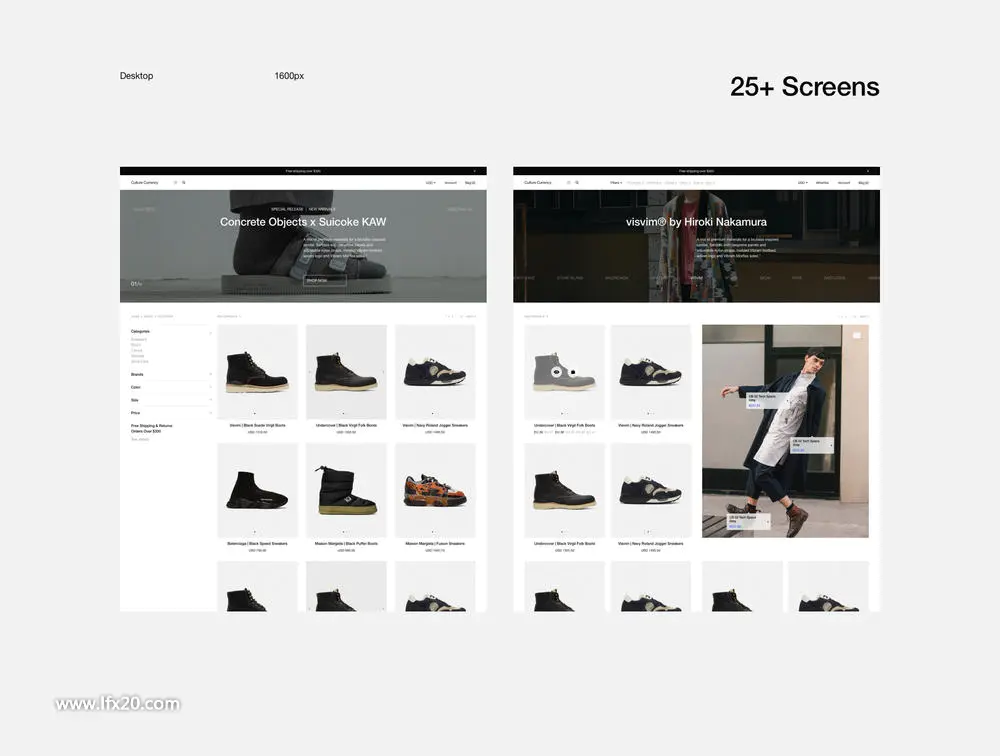Show previous image of Undercover Black Virgil Folk Boots

point(310,372)
